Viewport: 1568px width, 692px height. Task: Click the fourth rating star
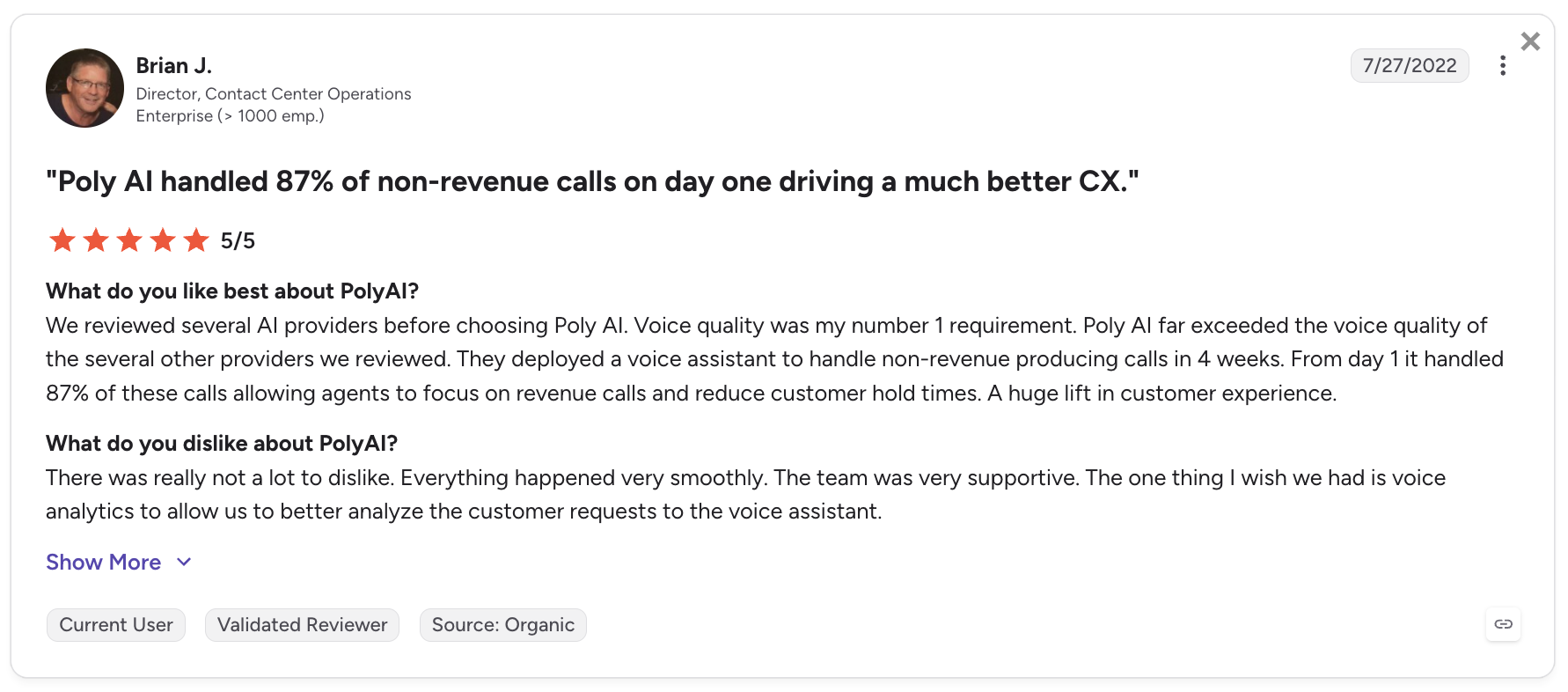point(163,239)
